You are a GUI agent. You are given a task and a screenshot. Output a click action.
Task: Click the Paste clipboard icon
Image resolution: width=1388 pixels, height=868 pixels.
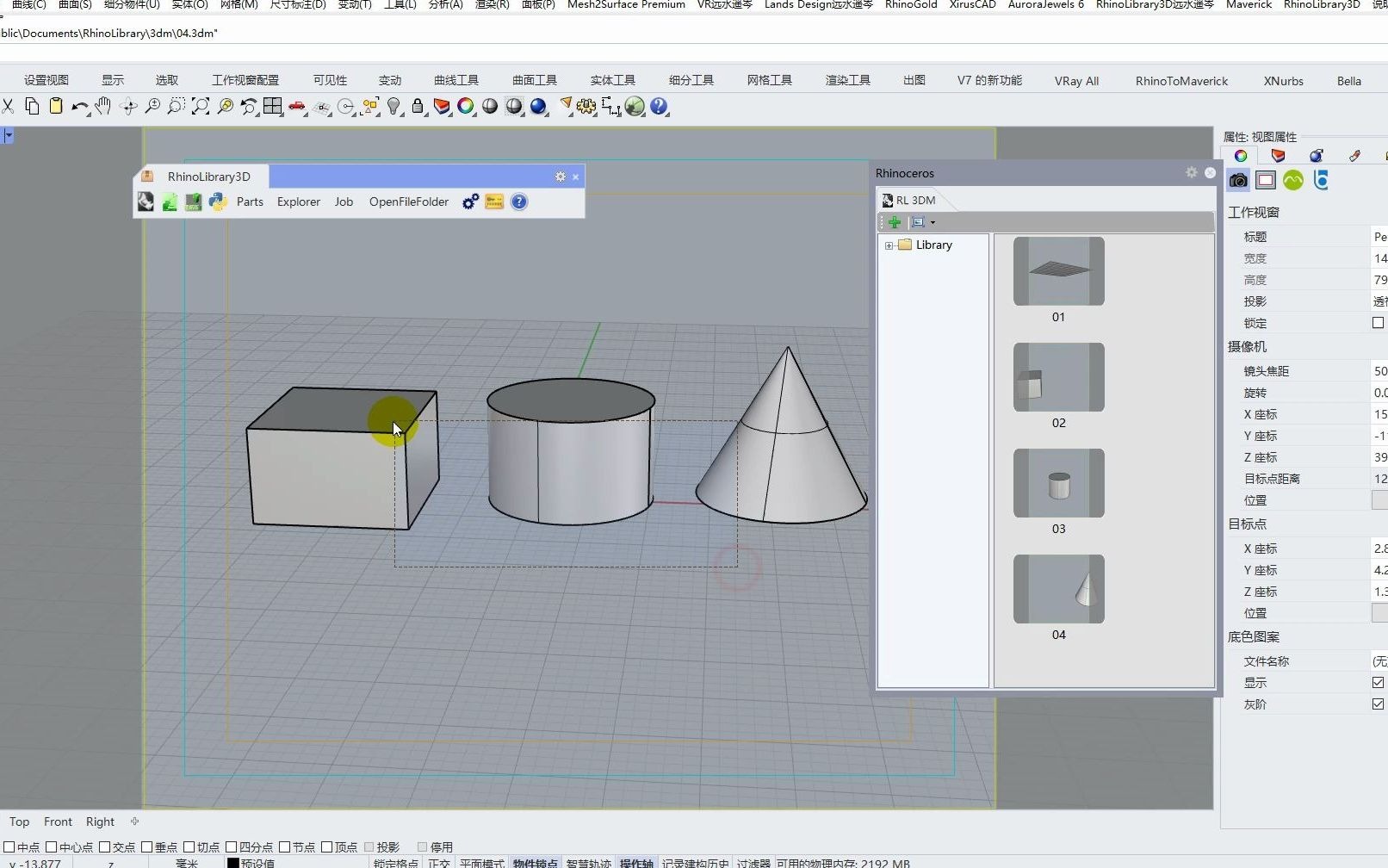[x=56, y=106]
